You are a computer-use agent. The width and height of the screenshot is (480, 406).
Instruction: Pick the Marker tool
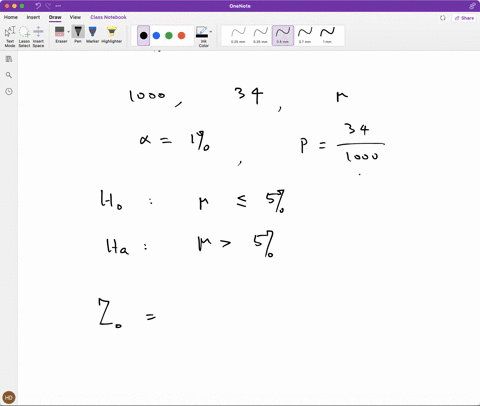93,35
